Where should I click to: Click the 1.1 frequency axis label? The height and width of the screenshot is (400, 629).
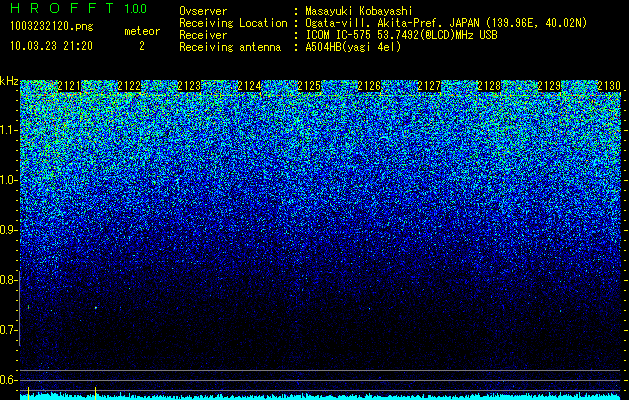[x=8, y=130]
